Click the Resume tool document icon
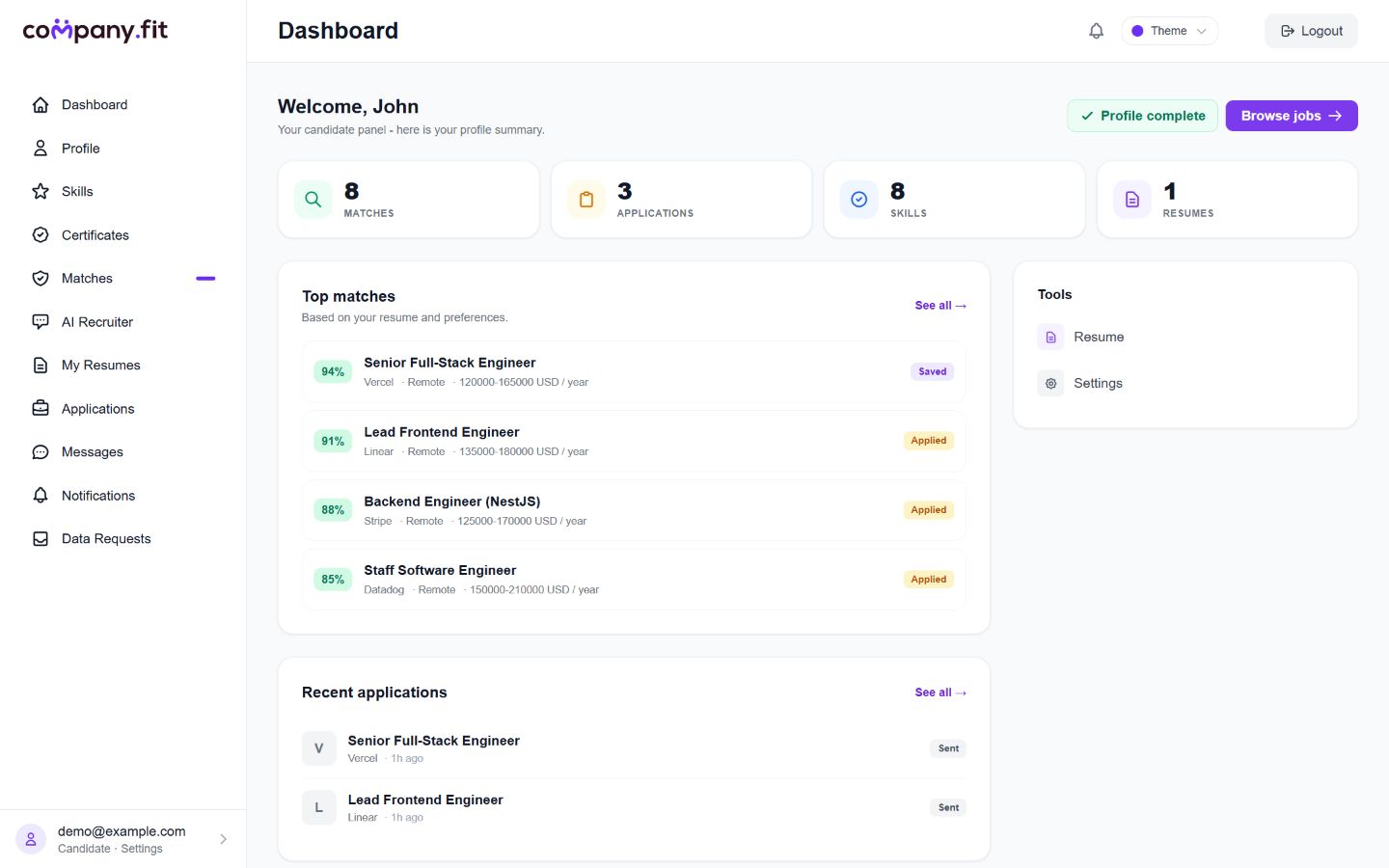This screenshot has width=1389, height=868. pos(1051,337)
